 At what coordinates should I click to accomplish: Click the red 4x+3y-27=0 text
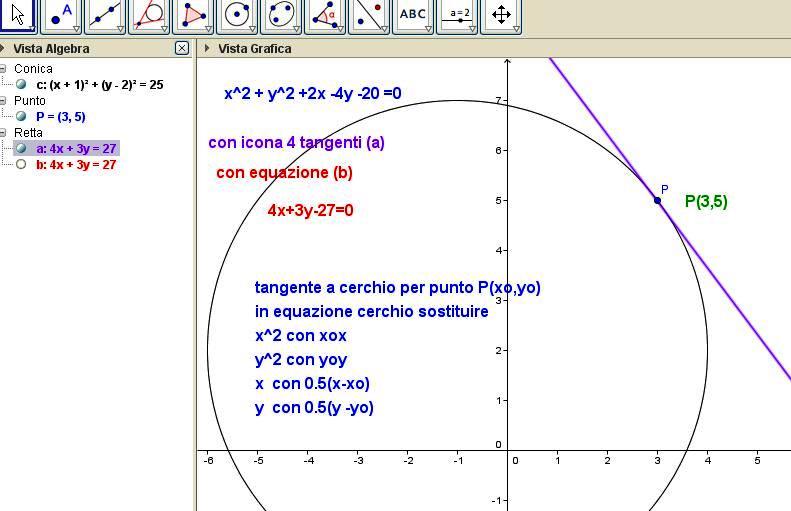310,210
